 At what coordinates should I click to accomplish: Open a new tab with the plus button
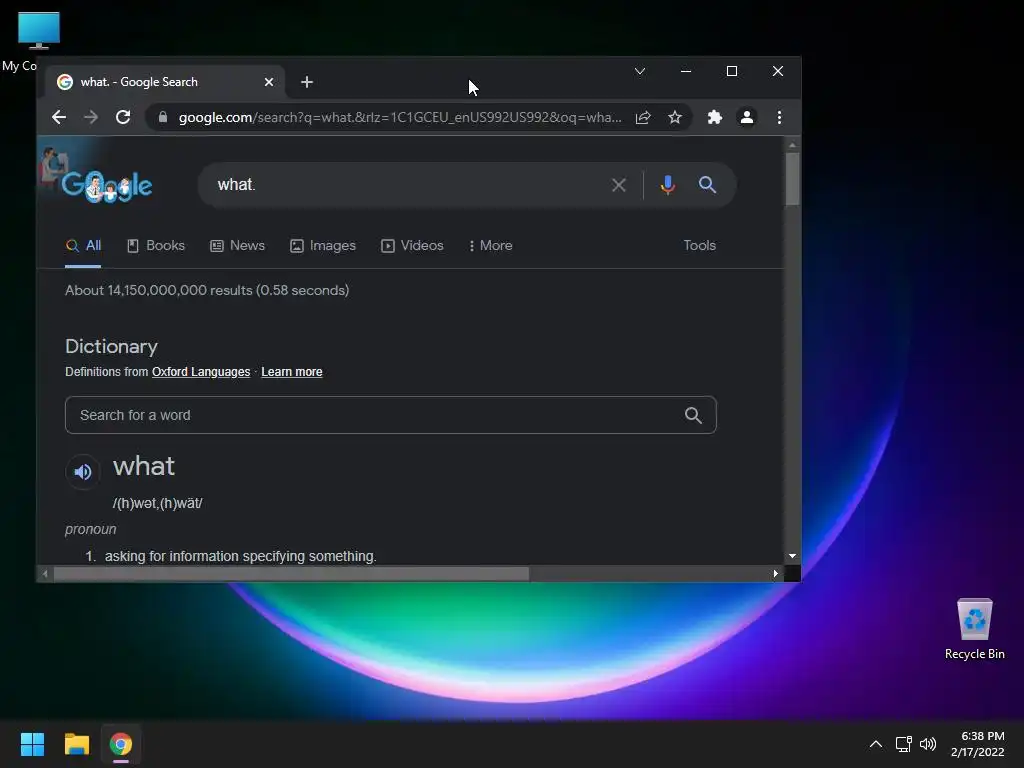[307, 82]
